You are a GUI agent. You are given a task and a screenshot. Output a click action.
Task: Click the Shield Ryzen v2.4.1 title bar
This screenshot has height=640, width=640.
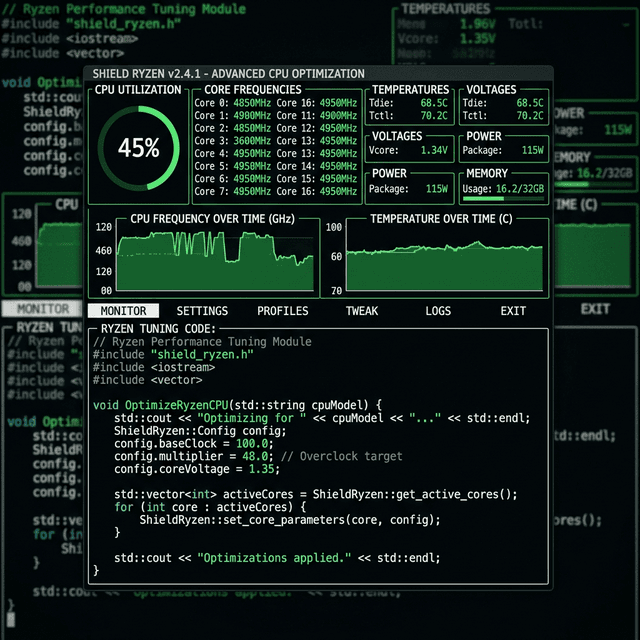318,74
